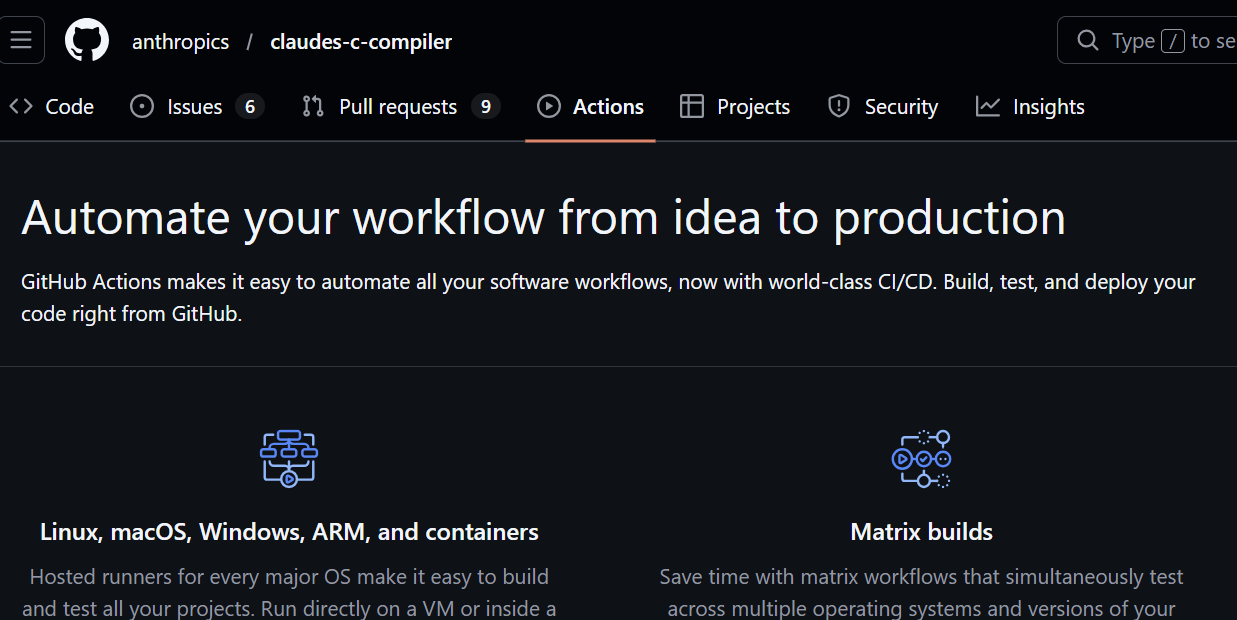Click the magnifying glass search icon
The width and height of the screenshot is (1237, 620).
(x=1087, y=41)
